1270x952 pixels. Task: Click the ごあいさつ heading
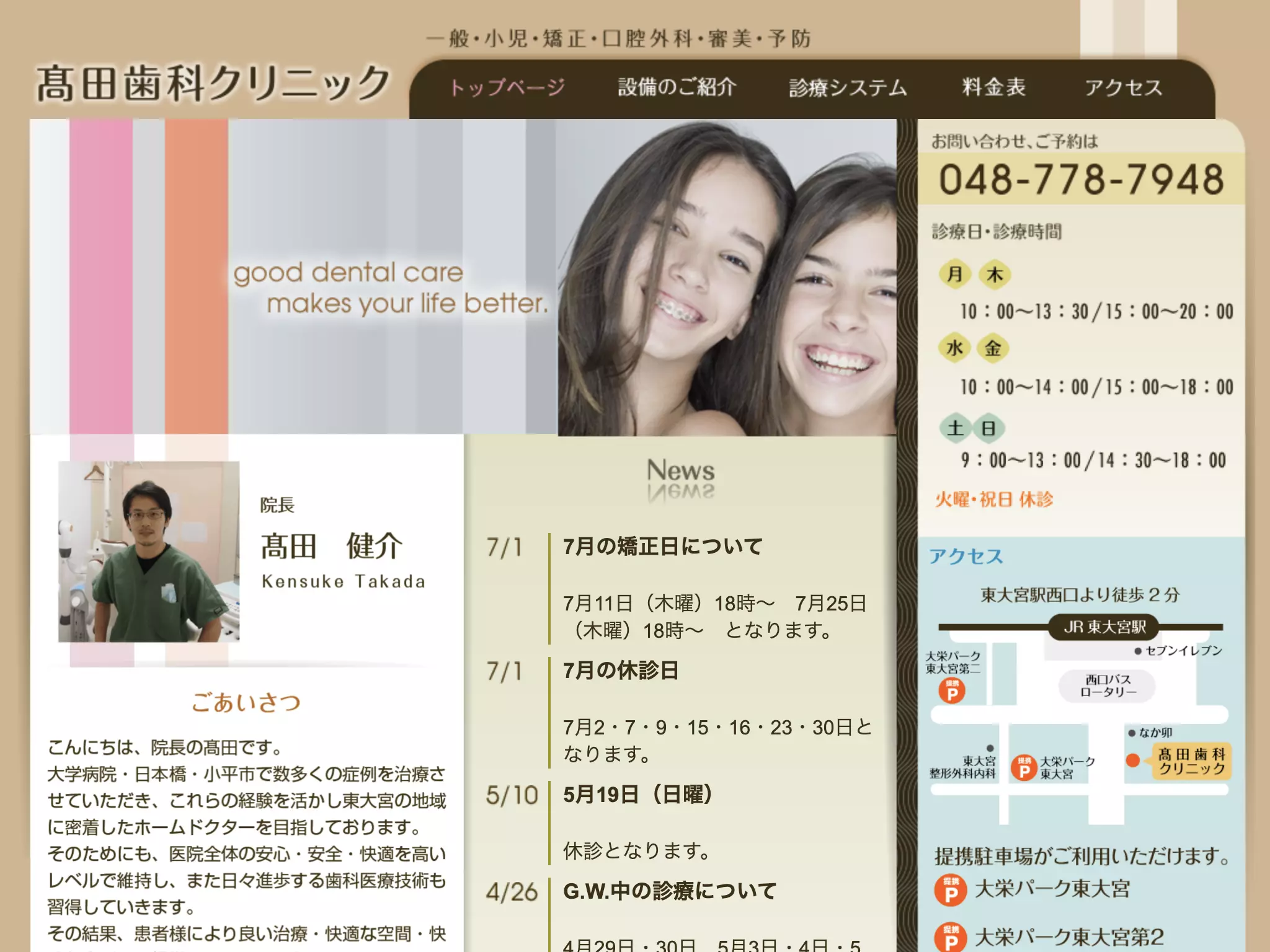(x=246, y=702)
